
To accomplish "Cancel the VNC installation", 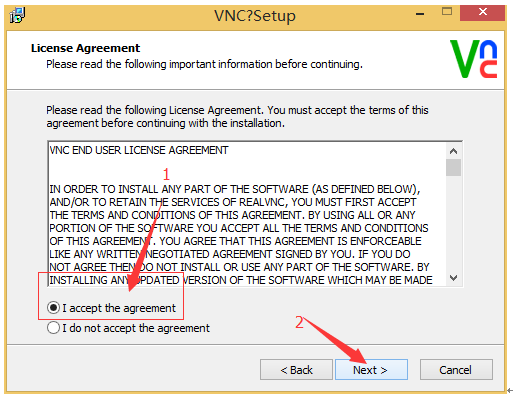I will click(456, 369).
